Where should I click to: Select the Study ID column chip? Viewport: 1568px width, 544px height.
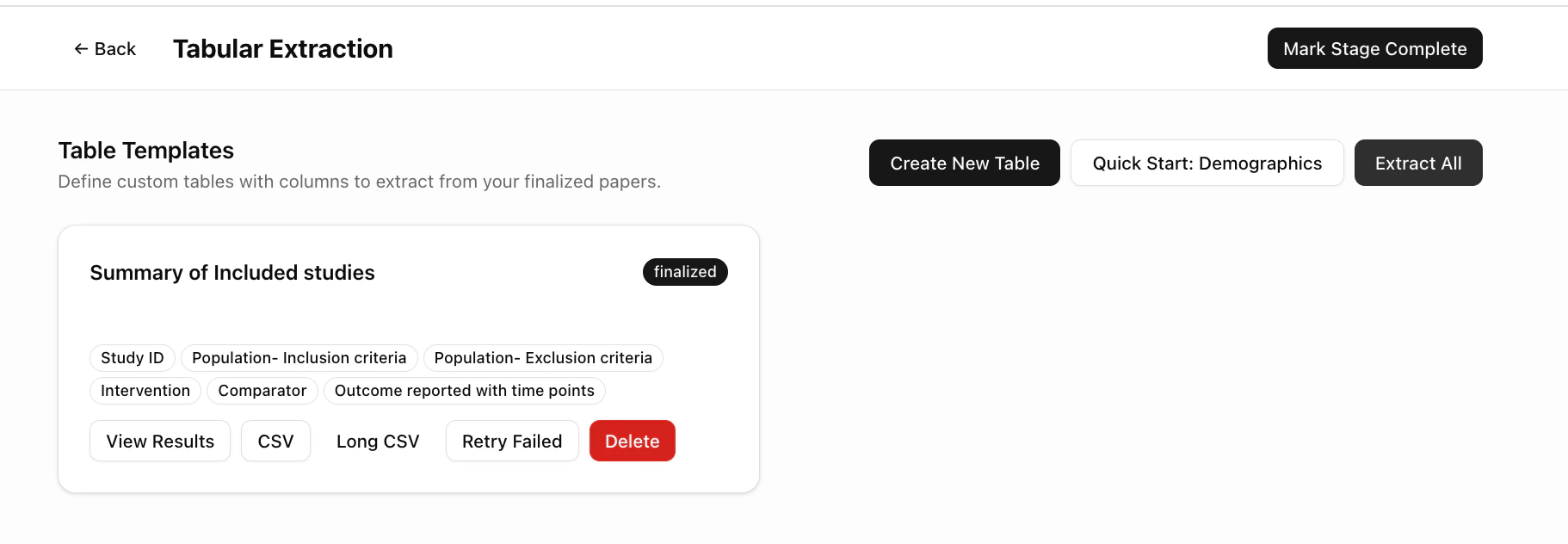132,357
